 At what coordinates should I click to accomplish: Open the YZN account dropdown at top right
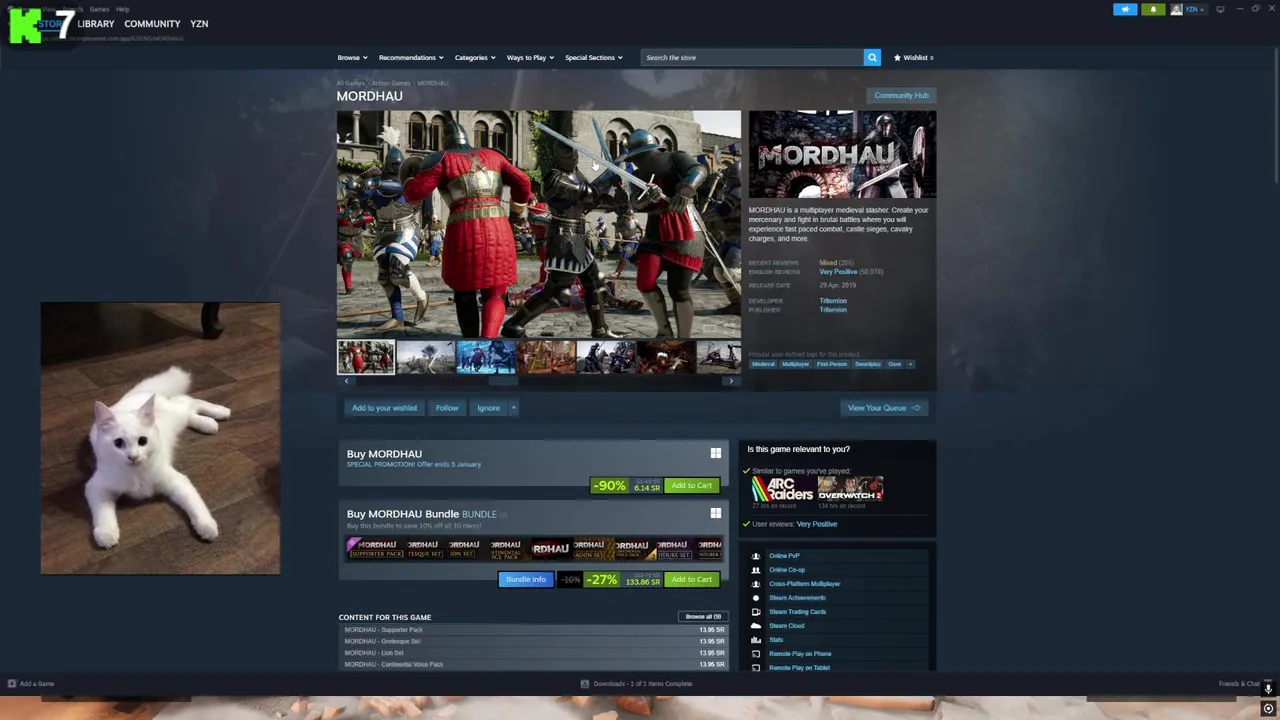[1195, 10]
